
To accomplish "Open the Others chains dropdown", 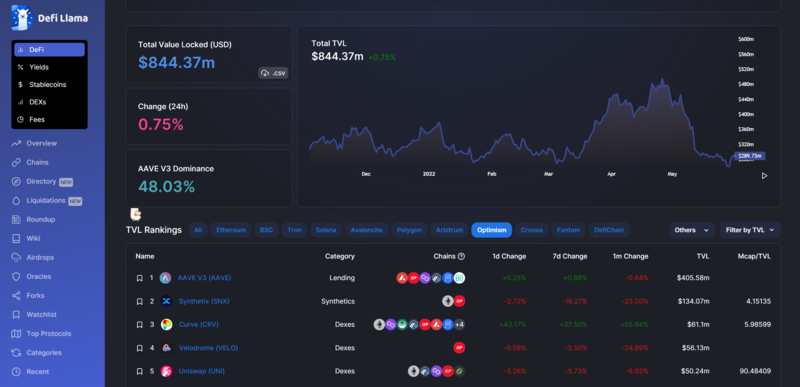I will point(692,230).
